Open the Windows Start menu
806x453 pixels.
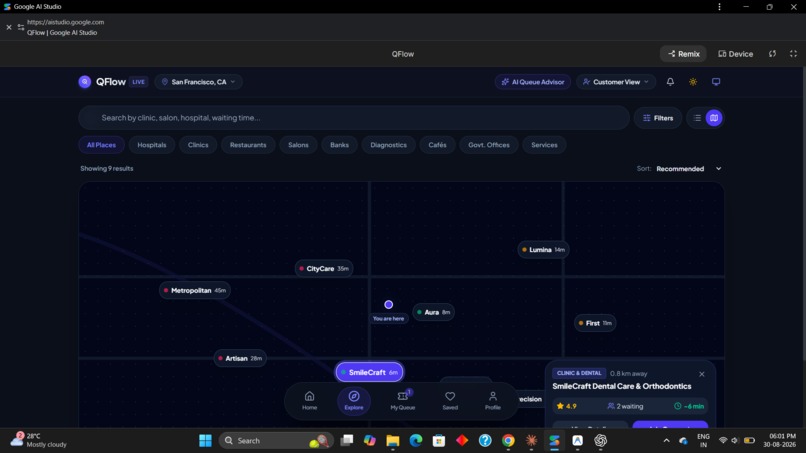[205, 441]
